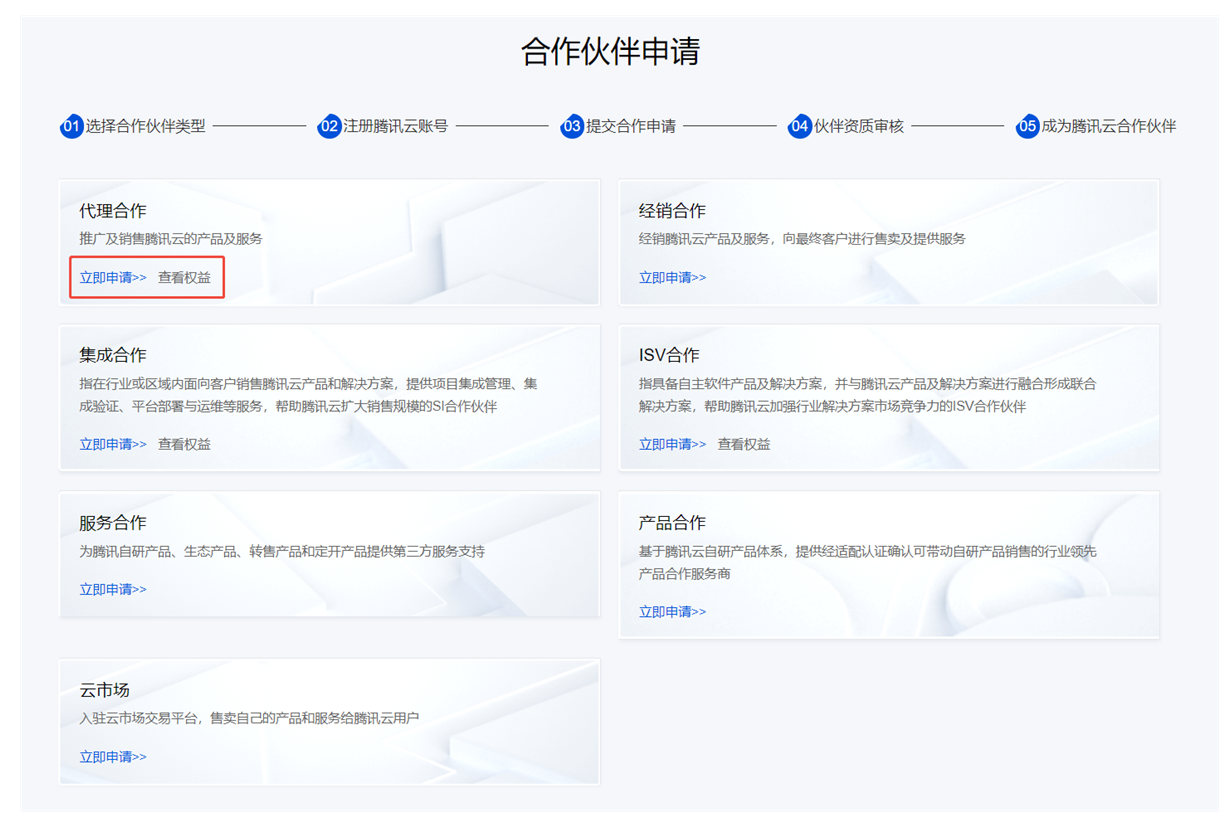Click the description 推广及销售腾讯云的产品及服务

171,239
